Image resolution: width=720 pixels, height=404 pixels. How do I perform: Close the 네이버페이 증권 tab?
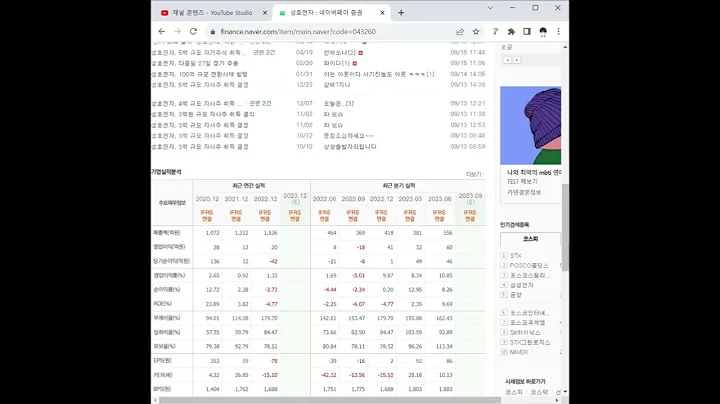click(382, 13)
